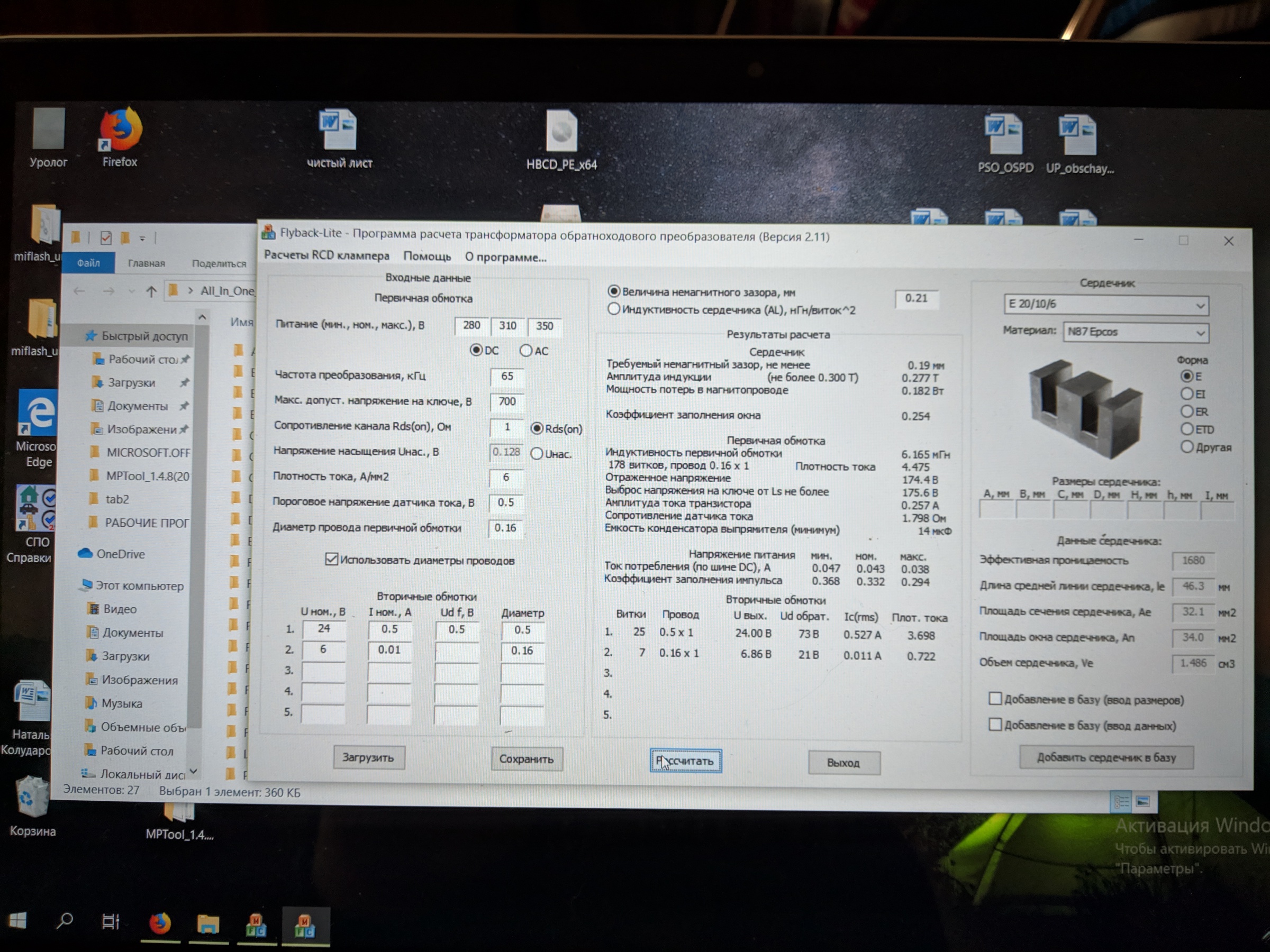Click the primary wire diameter field 0.16

coord(505,527)
